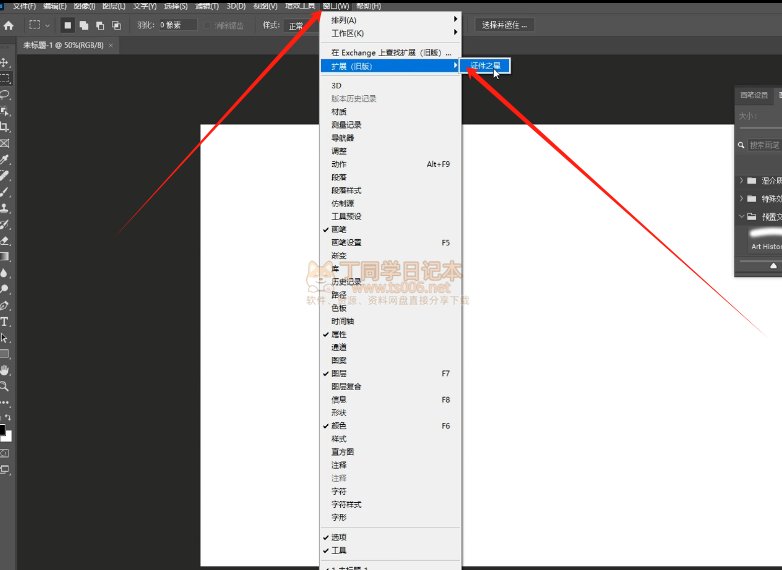Select the Eyedropper tool
This screenshot has height=570, width=782.
tap(5, 160)
